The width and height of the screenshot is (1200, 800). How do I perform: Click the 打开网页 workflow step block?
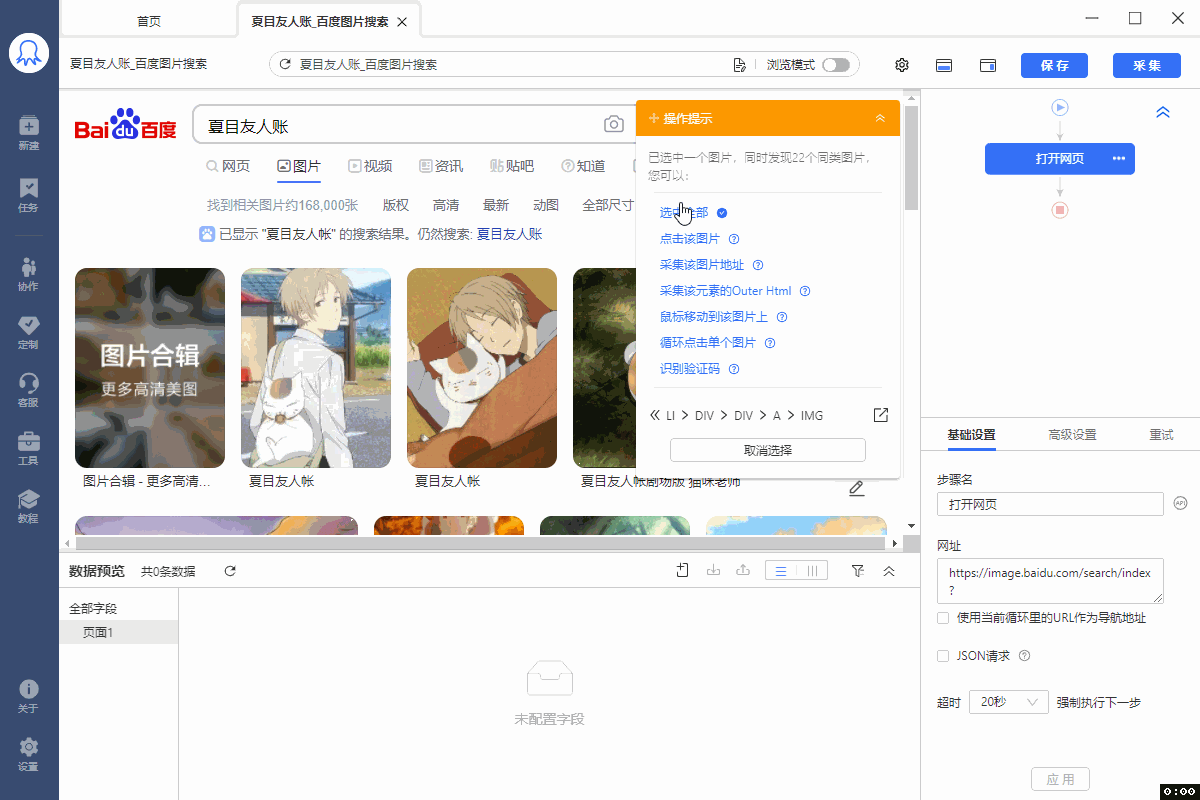[1060, 159]
